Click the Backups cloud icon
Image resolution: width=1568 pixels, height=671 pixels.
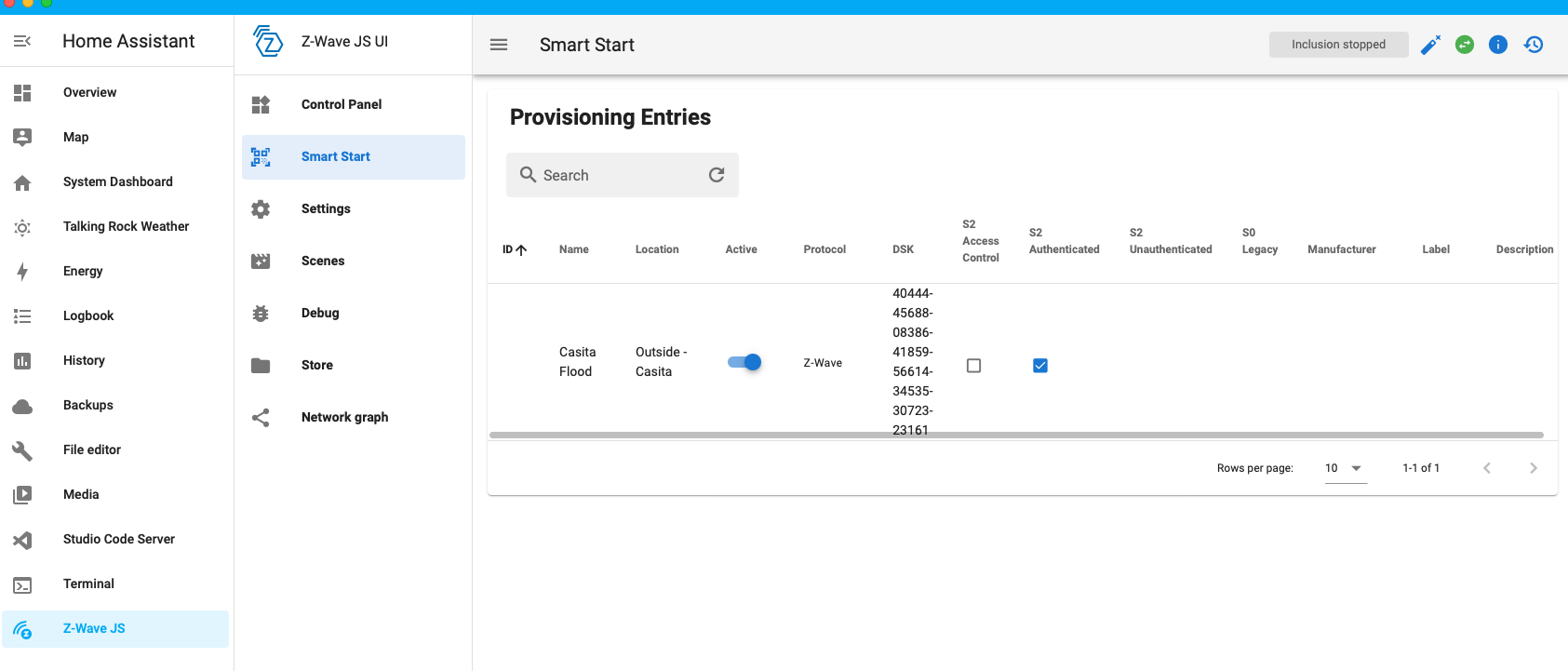pyautogui.click(x=22, y=406)
